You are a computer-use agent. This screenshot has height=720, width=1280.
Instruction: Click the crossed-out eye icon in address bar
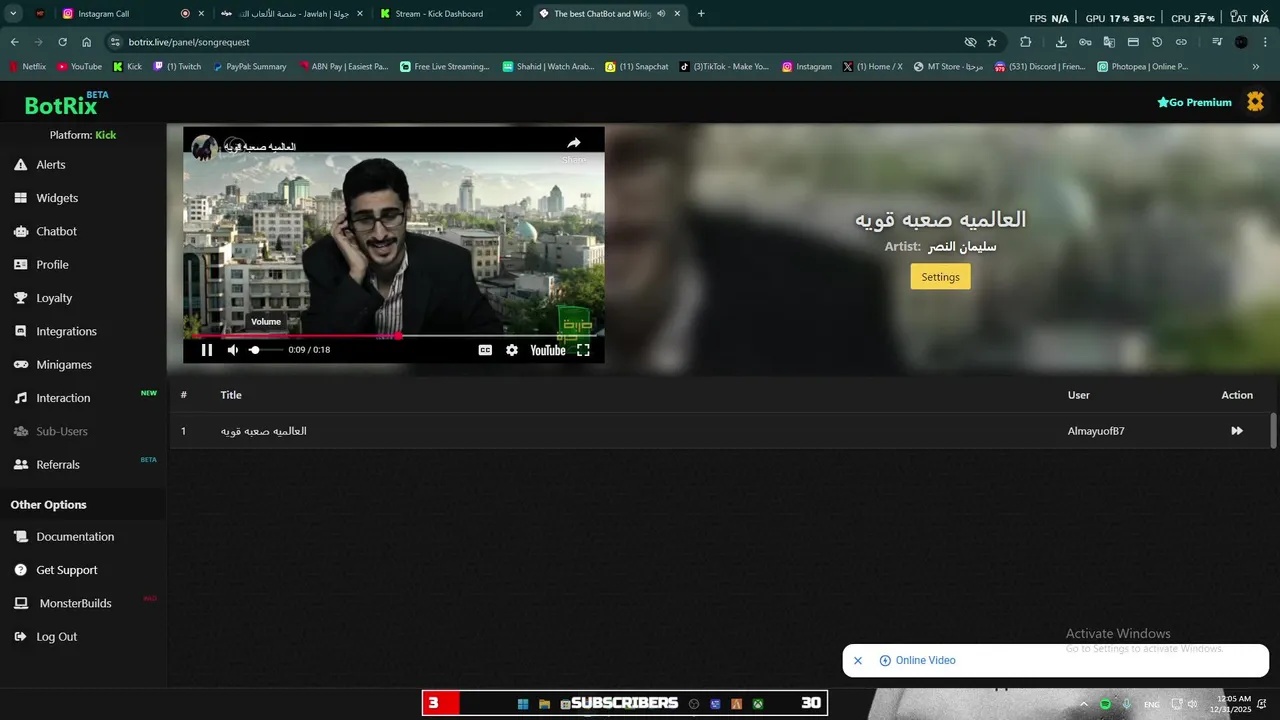970,42
